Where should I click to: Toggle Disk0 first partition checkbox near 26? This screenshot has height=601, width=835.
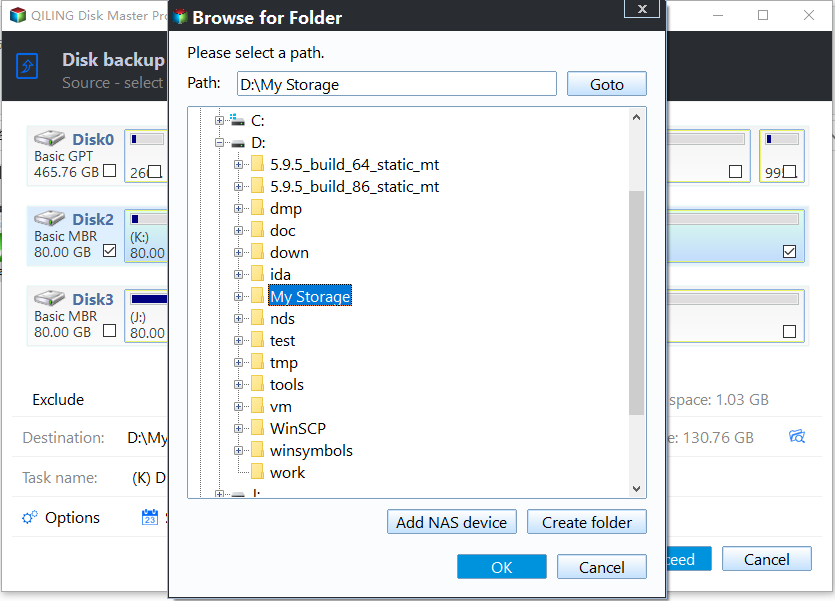coord(155,171)
